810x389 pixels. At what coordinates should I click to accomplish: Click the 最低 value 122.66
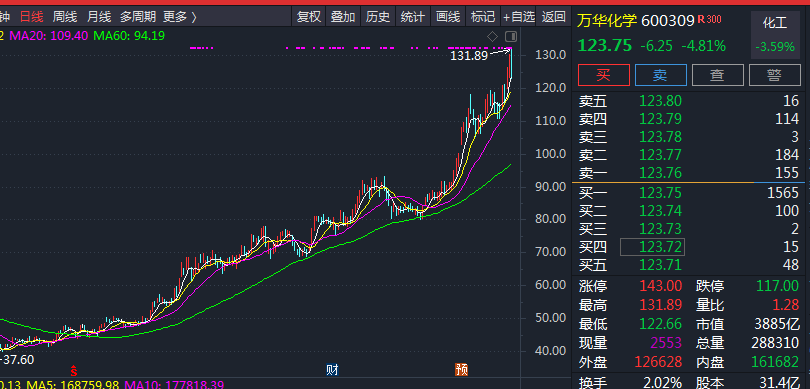coord(661,324)
